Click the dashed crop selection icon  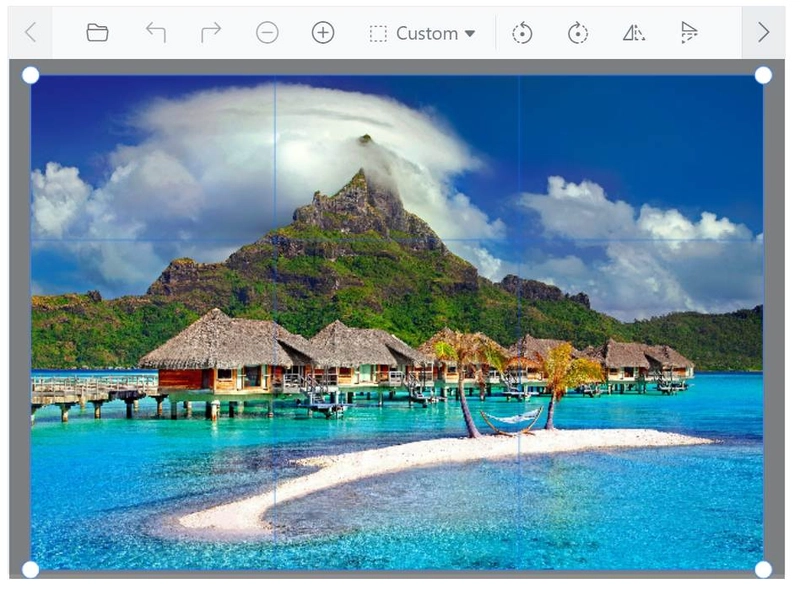click(378, 34)
